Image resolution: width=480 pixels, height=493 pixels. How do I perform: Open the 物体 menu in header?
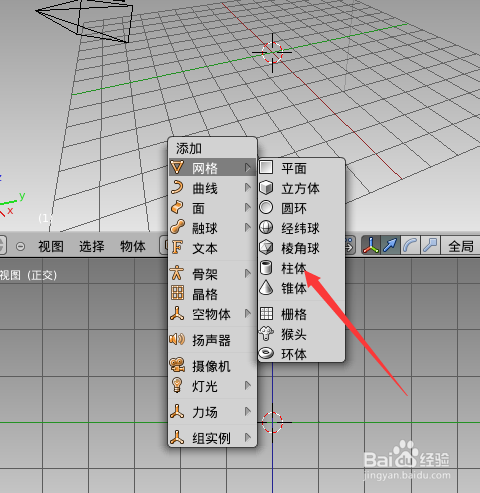pyautogui.click(x=133, y=247)
